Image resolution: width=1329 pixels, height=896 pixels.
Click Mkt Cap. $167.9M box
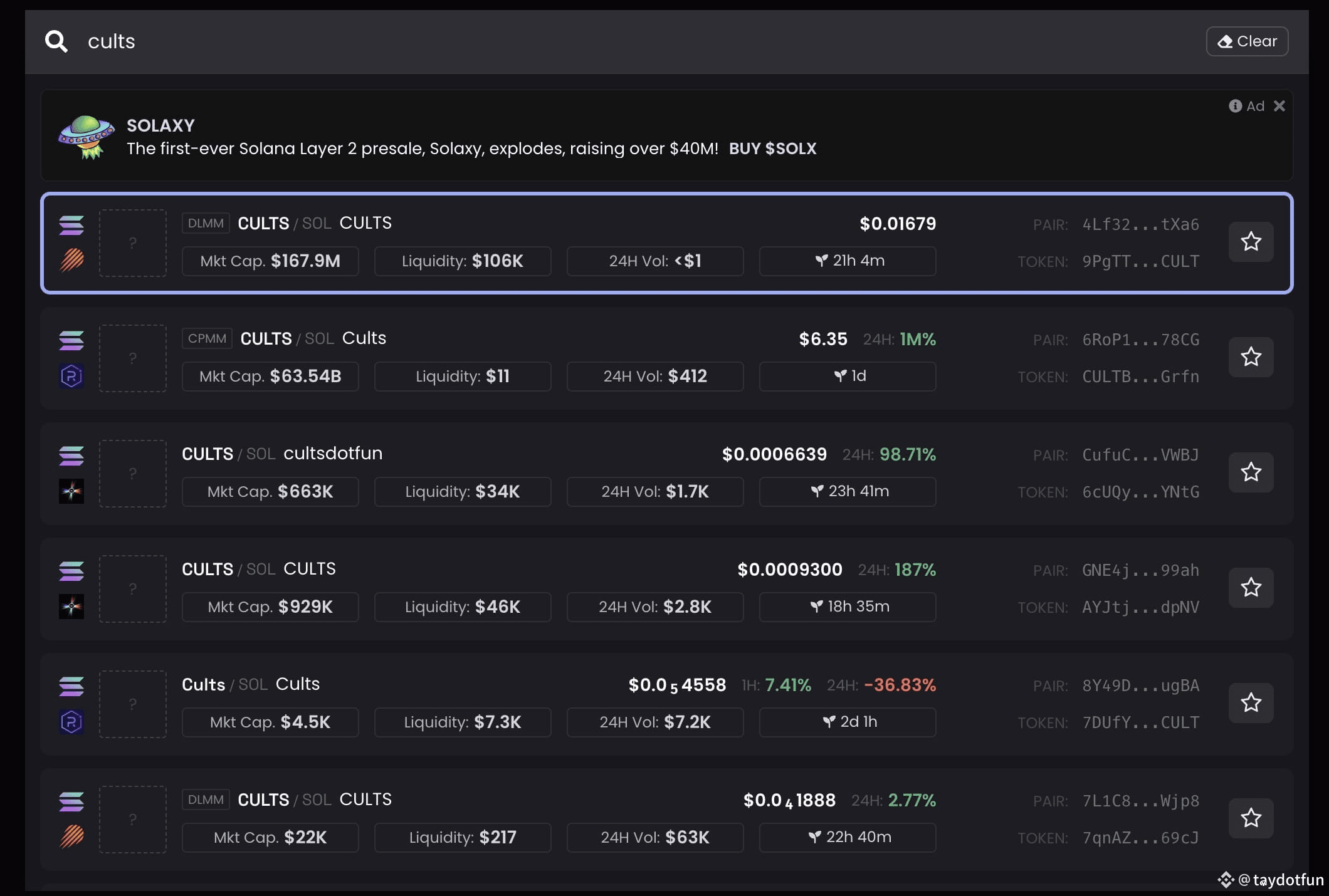pos(270,261)
